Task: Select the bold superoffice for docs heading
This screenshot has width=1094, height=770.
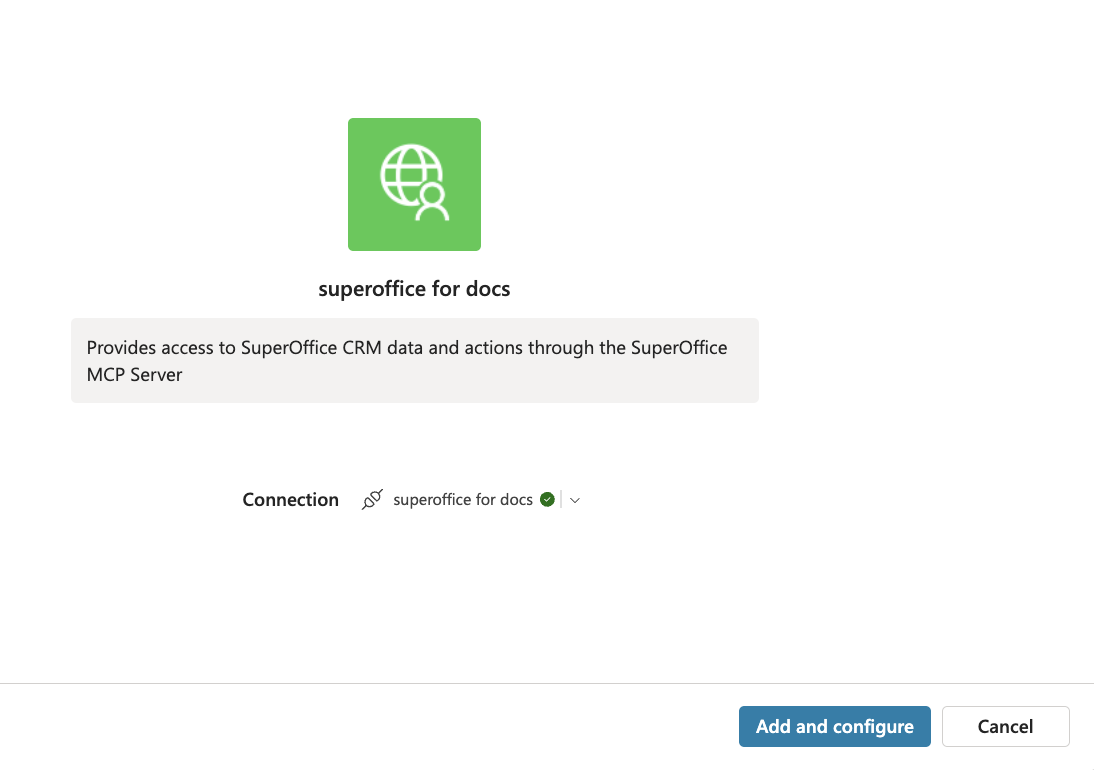Action: point(414,289)
